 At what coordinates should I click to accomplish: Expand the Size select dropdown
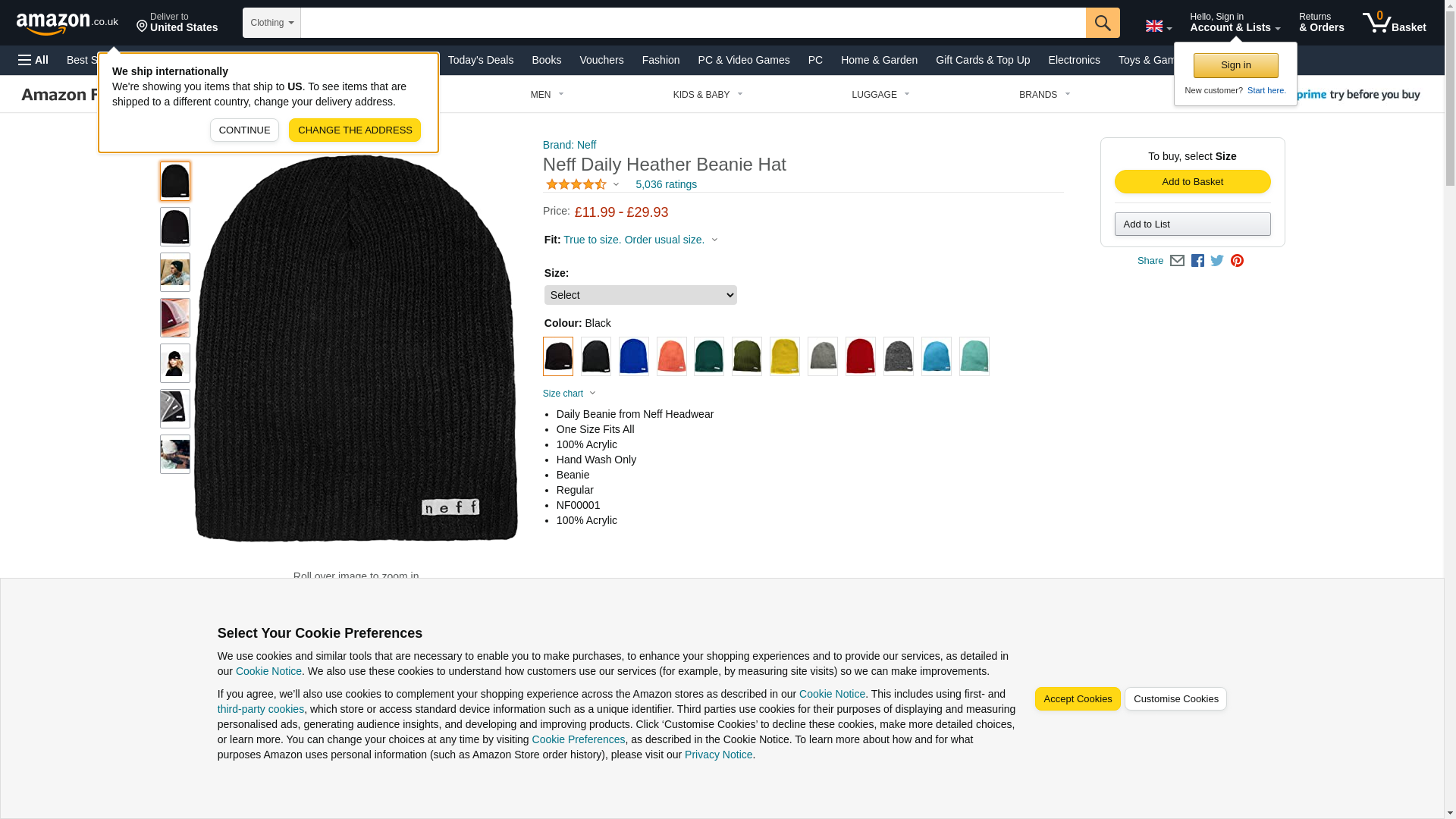click(x=640, y=295)
